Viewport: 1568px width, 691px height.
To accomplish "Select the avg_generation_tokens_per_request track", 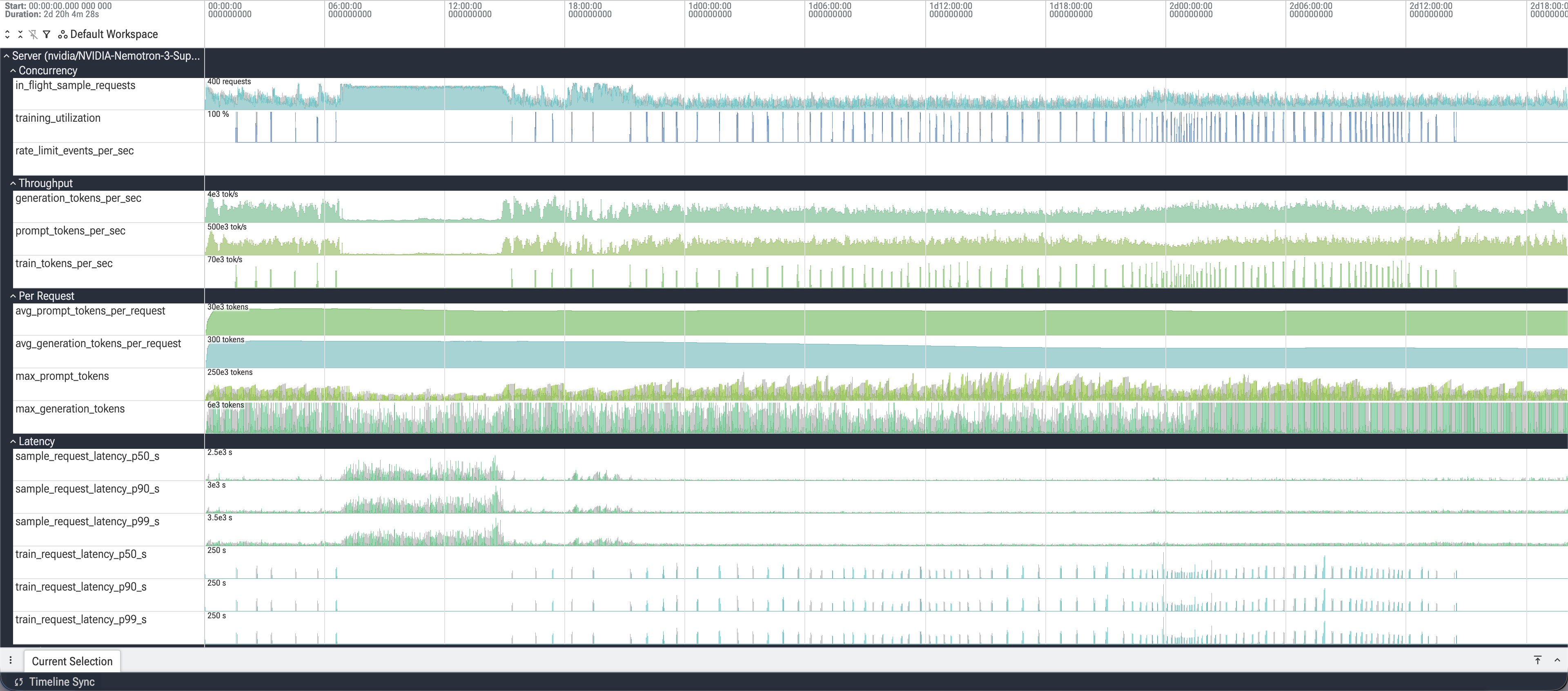I will 98,344.
